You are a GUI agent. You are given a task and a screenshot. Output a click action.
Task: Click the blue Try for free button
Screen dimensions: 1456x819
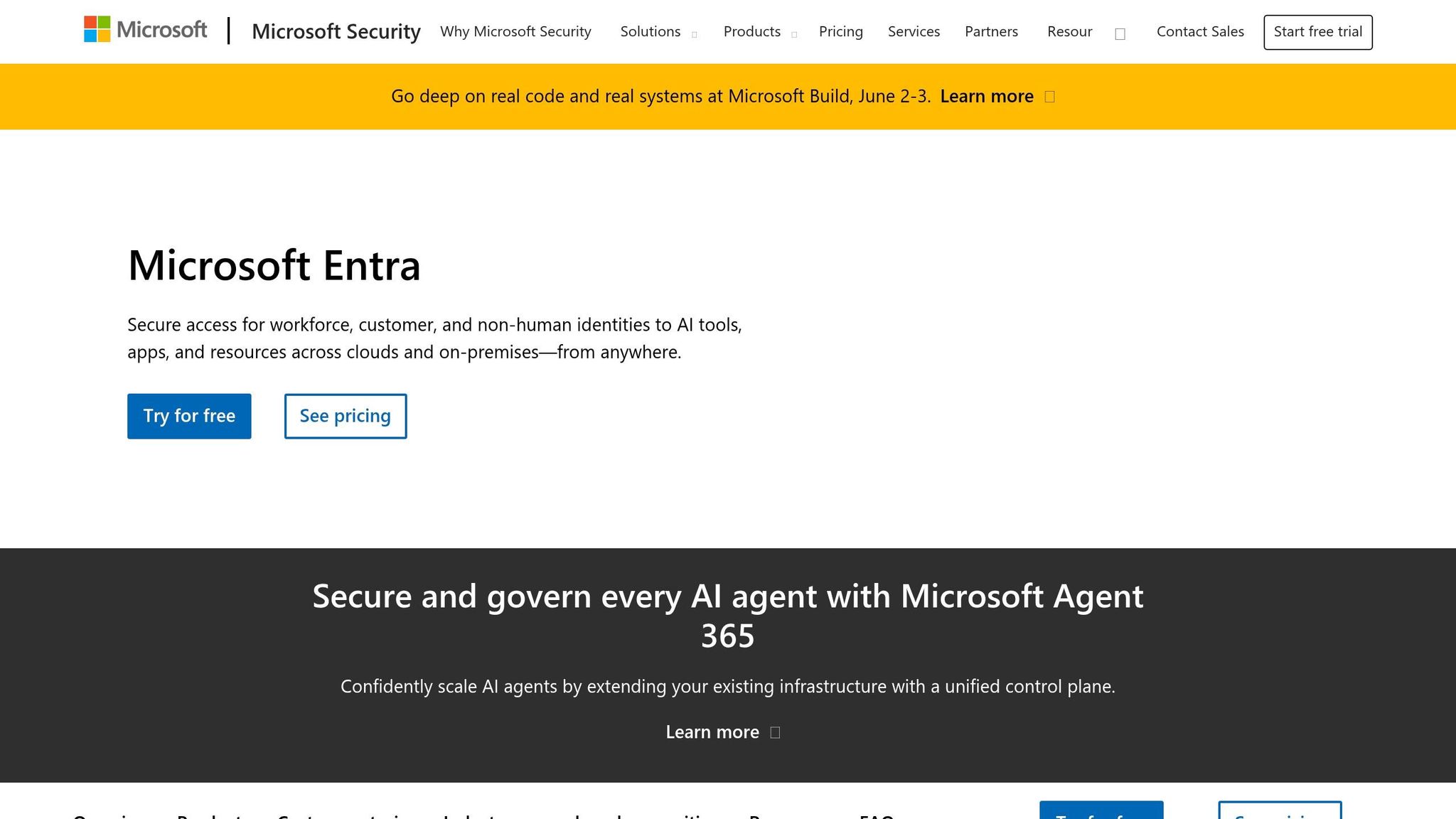[189, 416]
